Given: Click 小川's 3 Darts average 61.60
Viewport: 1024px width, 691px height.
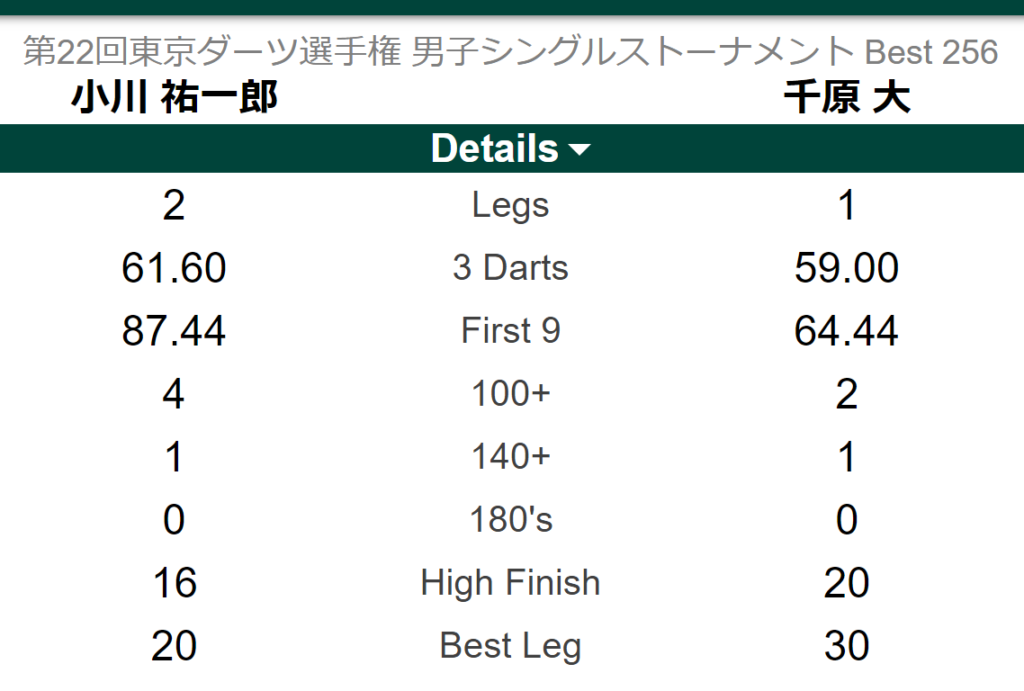Looking at the screenshot, I should tap(174, 268).
